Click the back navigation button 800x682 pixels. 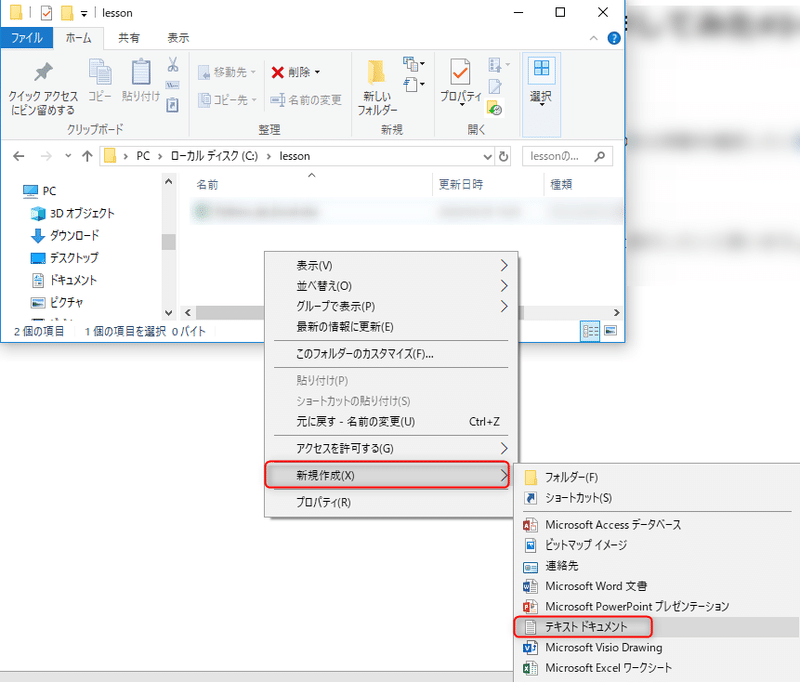18,156
